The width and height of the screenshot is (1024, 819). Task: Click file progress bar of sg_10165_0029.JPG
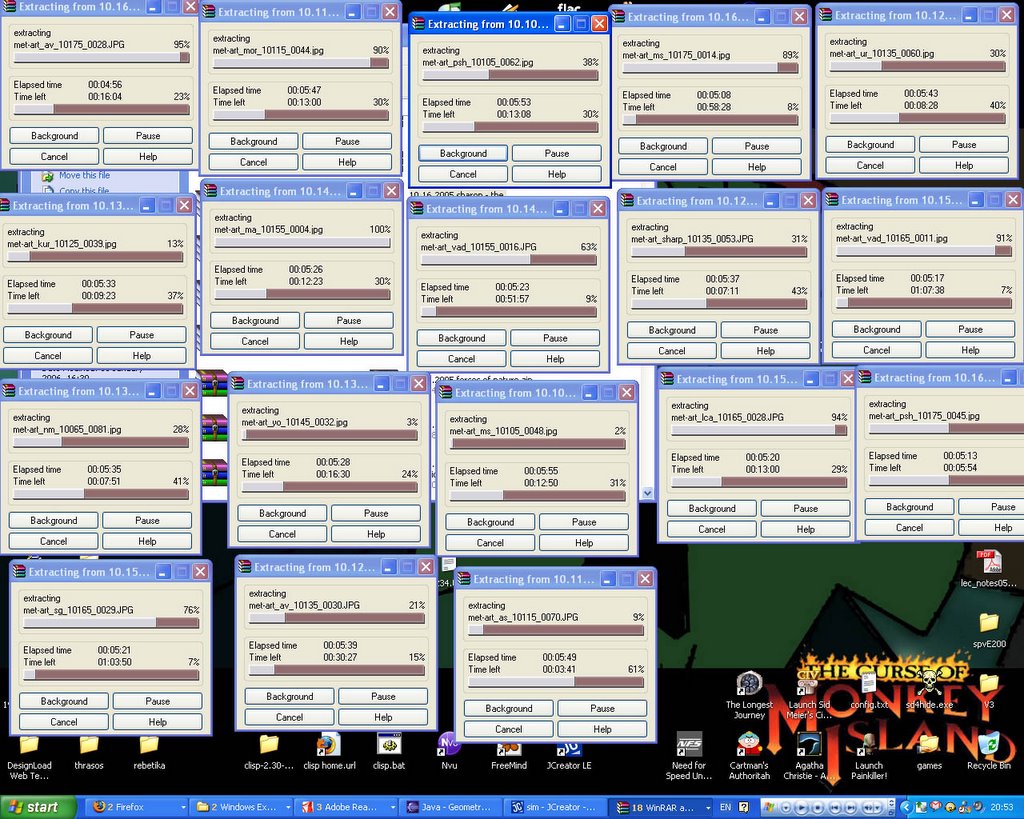(x=111, y=623)
